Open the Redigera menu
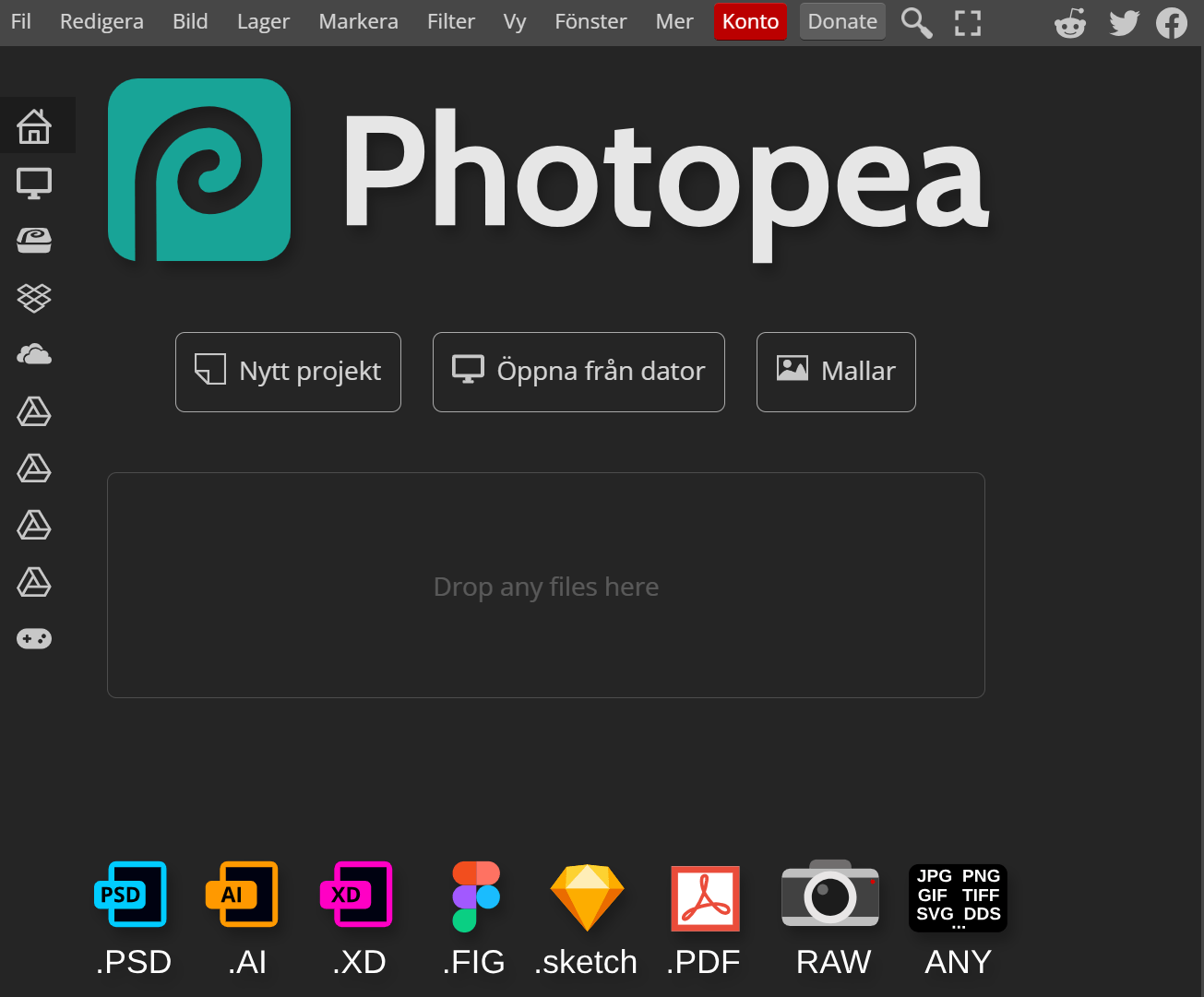Screen dimensions: 1204x997 coord(101,21)
